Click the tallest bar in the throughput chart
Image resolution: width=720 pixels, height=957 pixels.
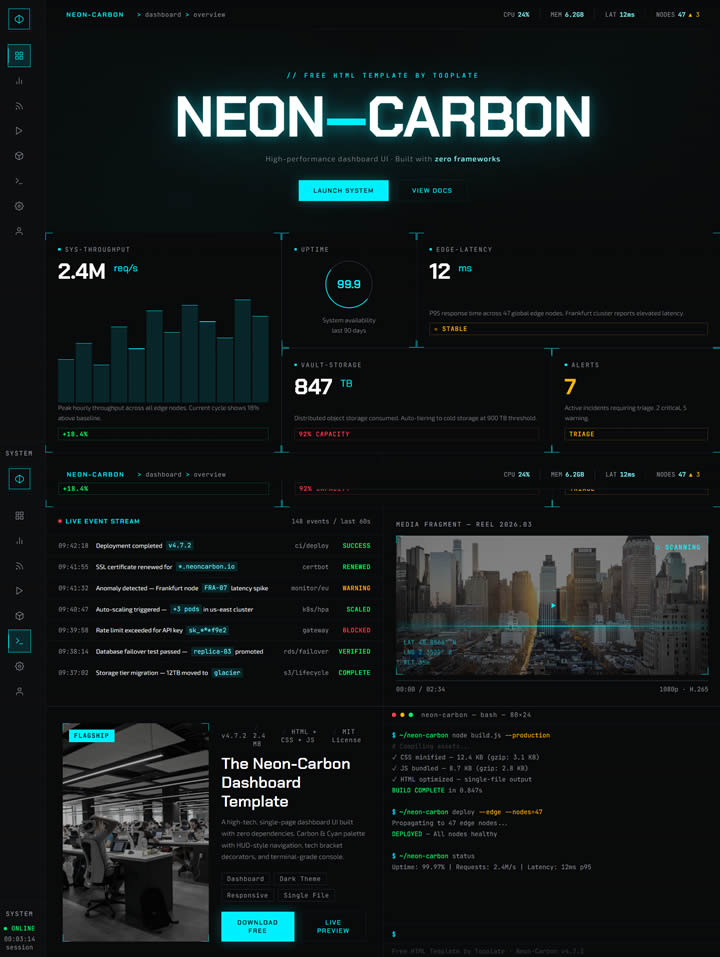coord(243,350)
